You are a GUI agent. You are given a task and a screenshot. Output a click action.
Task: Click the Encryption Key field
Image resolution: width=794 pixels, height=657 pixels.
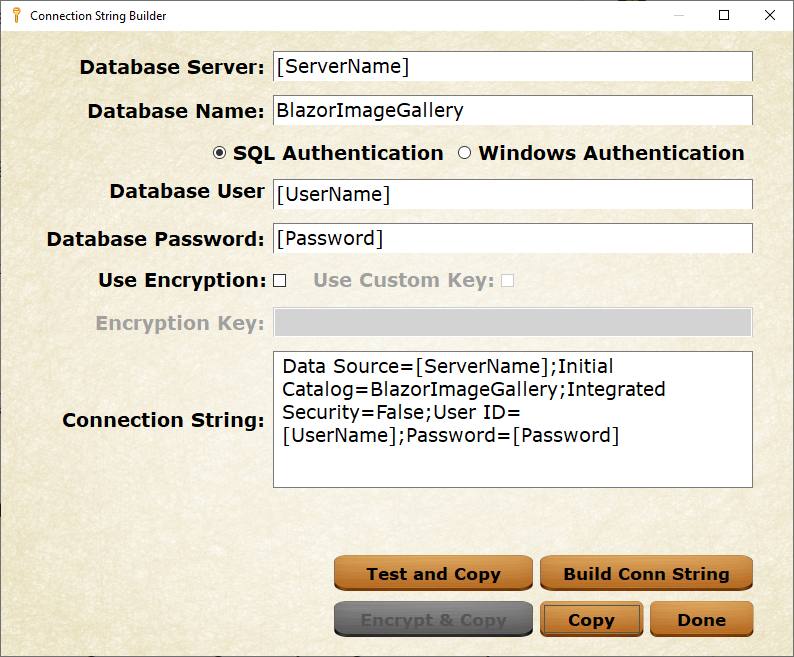coord(512,322)
